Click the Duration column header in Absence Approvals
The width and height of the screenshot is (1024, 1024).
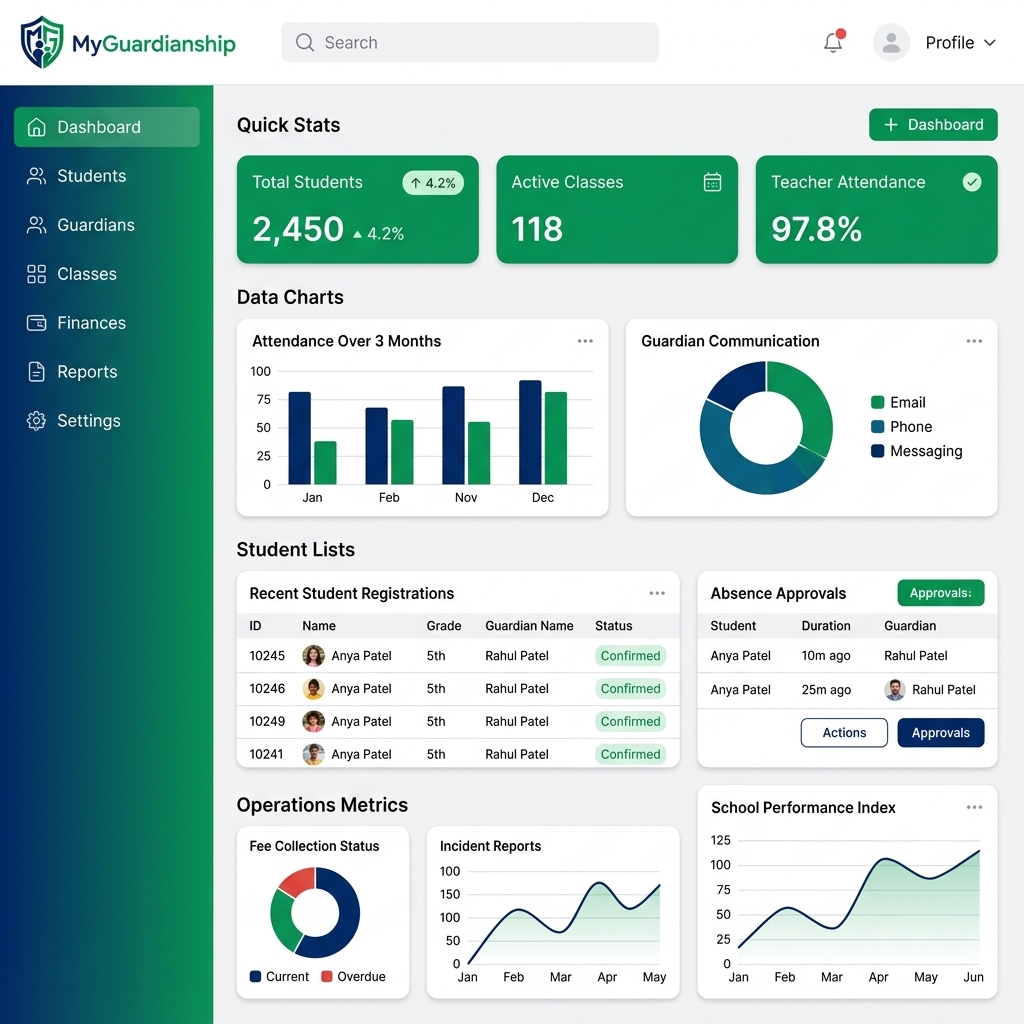[x=825, y=626]
